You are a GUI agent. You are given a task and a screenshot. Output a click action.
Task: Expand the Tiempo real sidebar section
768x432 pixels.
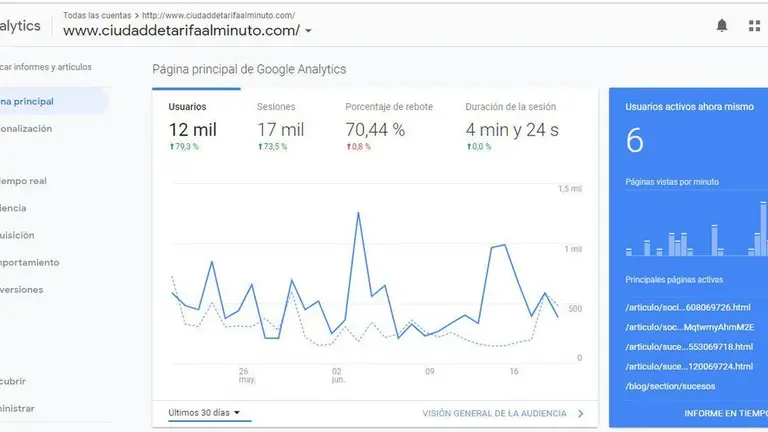pyautogui.click(x=24, y=181)
